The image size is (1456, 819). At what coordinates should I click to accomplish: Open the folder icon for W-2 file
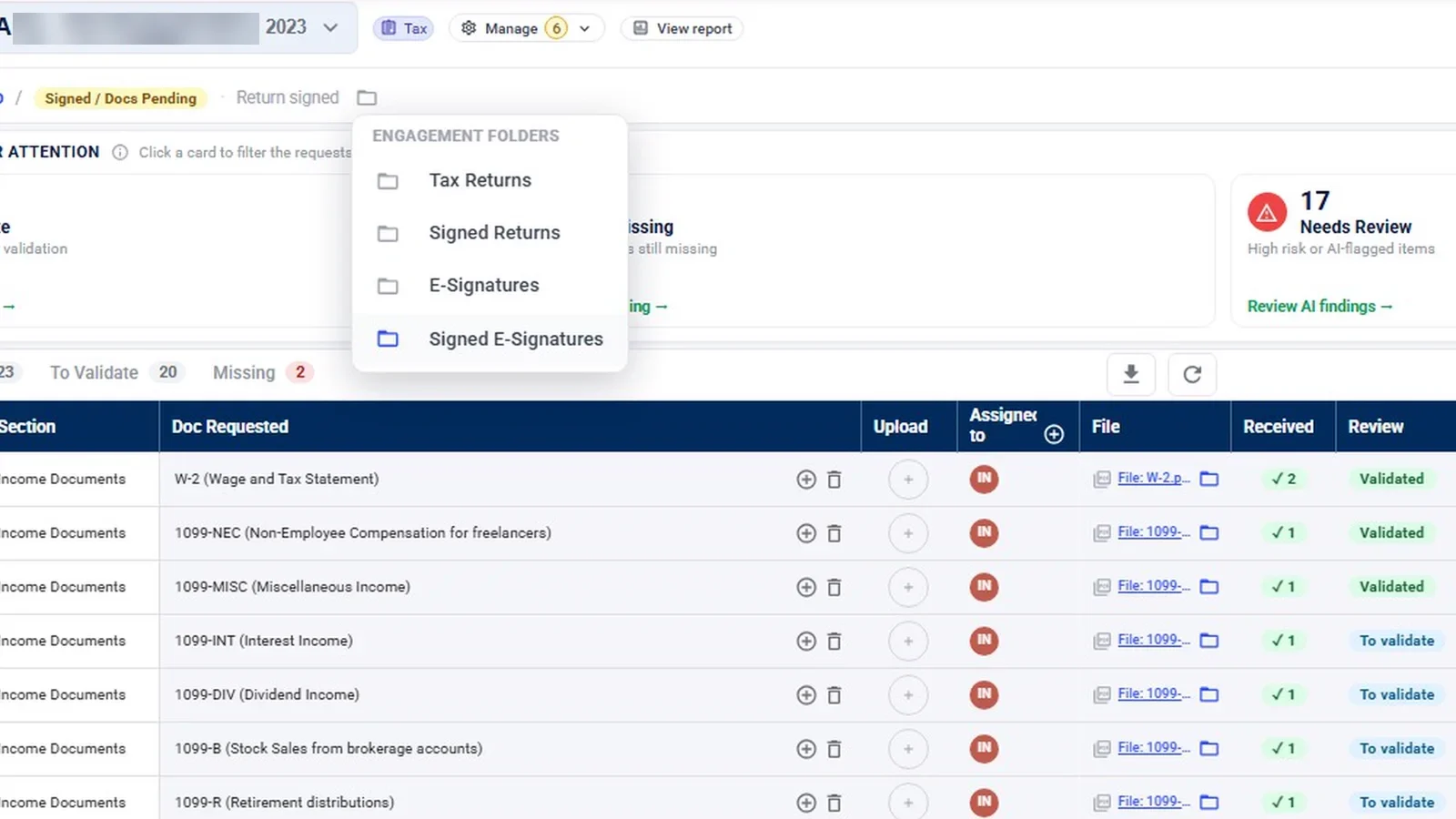1209,479
